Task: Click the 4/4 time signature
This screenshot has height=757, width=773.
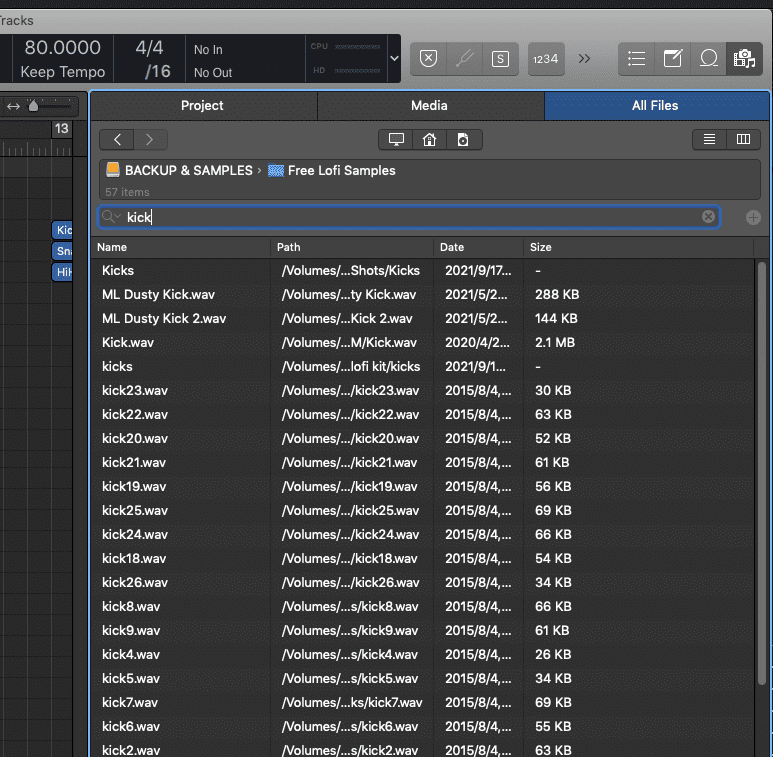Action: (149, 48)
